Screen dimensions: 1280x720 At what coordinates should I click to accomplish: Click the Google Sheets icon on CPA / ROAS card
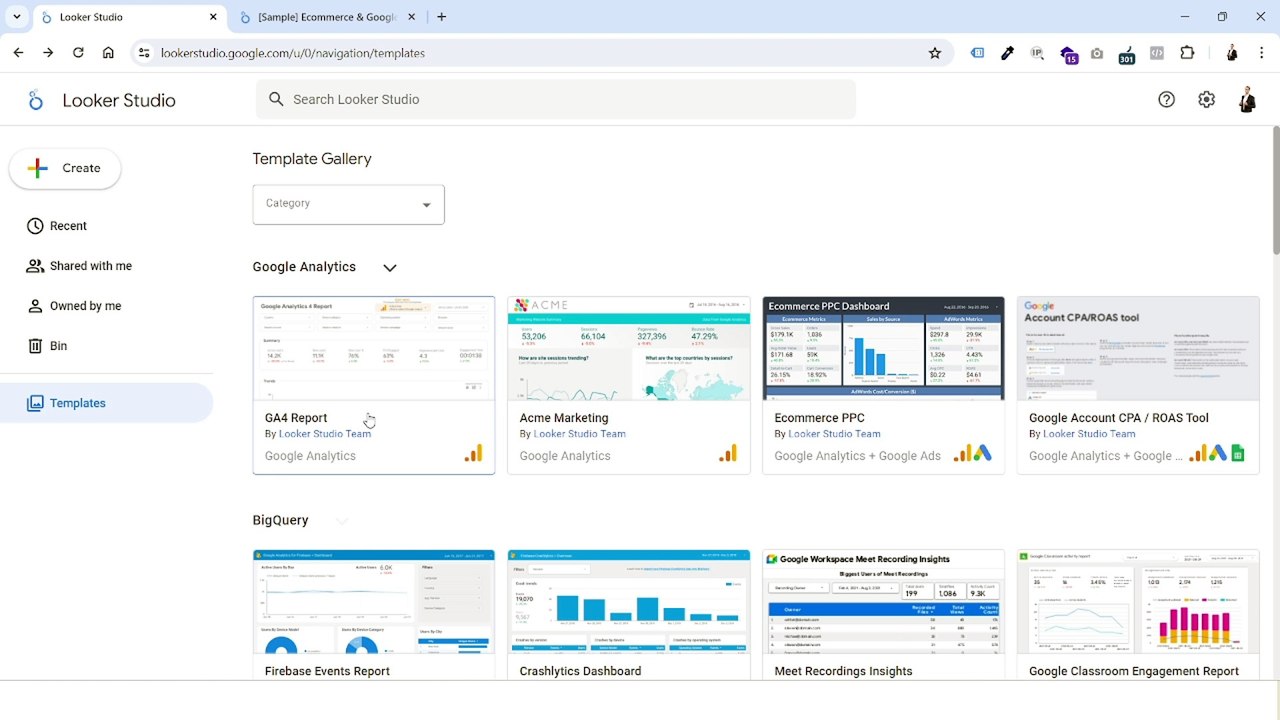click(1238, 454)
